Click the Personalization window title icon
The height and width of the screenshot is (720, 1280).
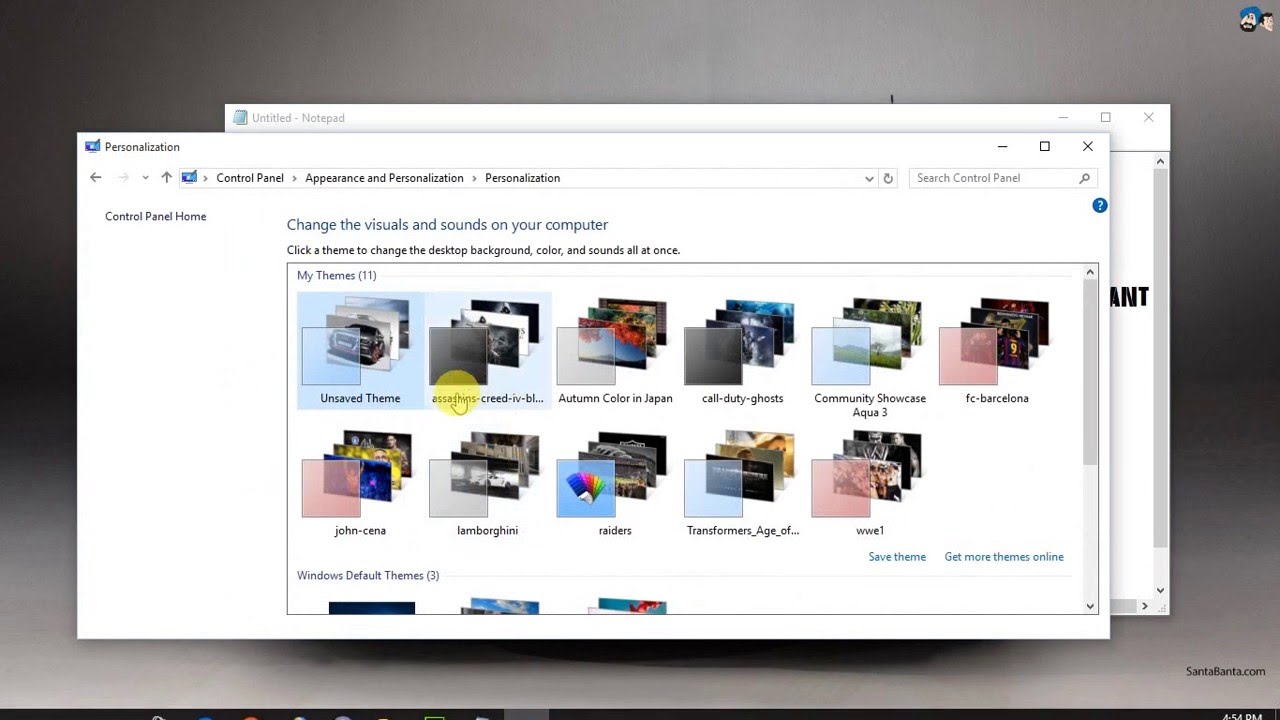[x=93, y=146]
